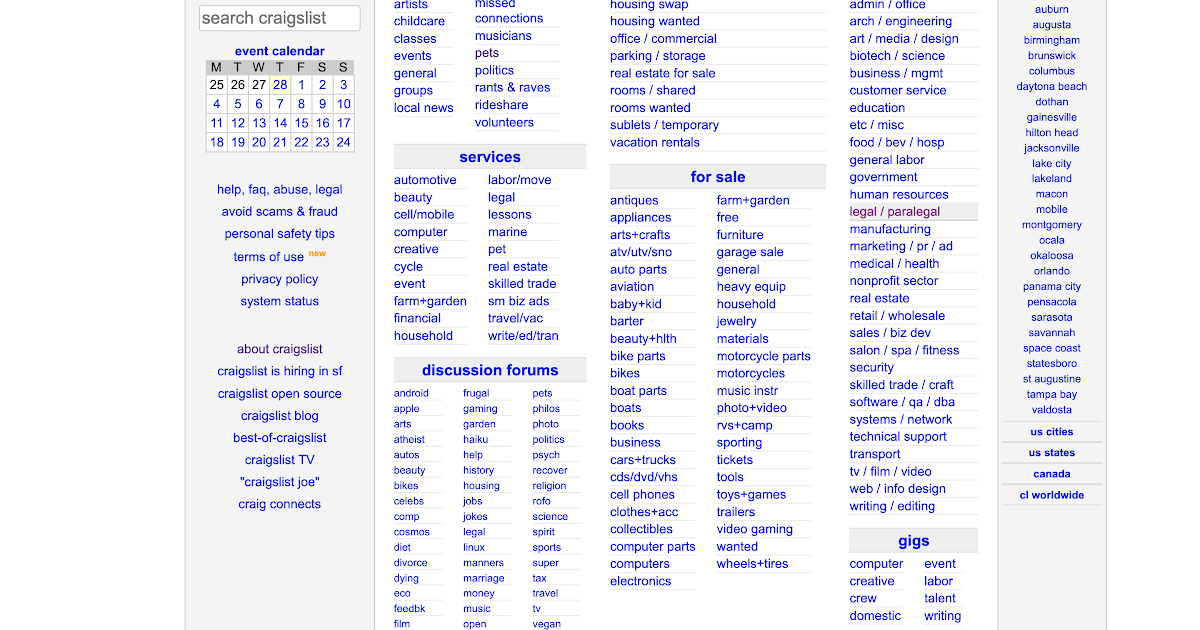This screenshot has width=1200, height=630.
Task: Open craigslist TV link
Action: (280, 460)
